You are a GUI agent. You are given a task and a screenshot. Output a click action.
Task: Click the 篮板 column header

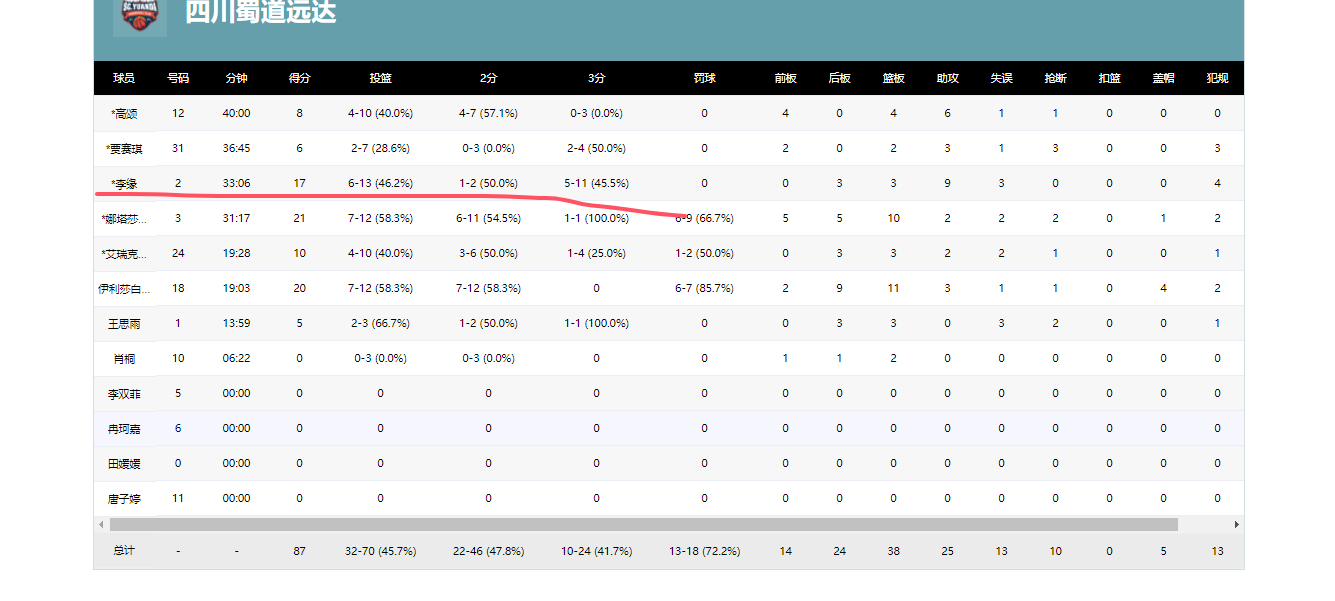[x=893, y=78]
